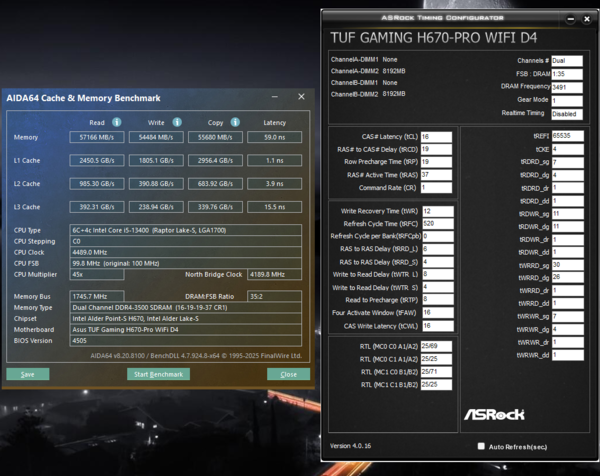Select the Command Rate (CR) field
The width and height of the screenshot is (600, 476).
437,187
